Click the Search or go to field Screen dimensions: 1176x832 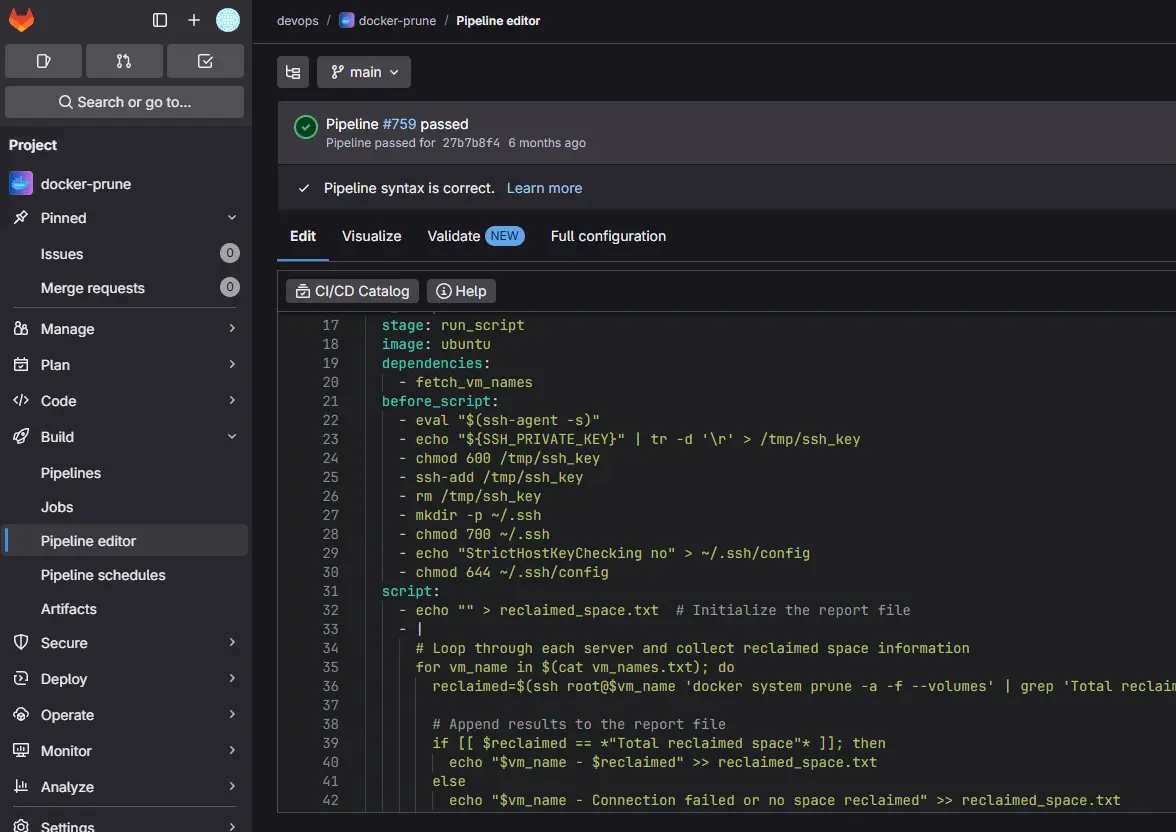[124, 102]
